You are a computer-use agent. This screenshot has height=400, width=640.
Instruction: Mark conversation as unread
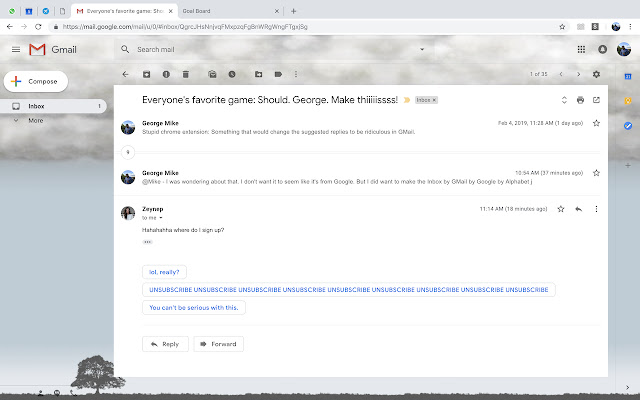point(212,74)
